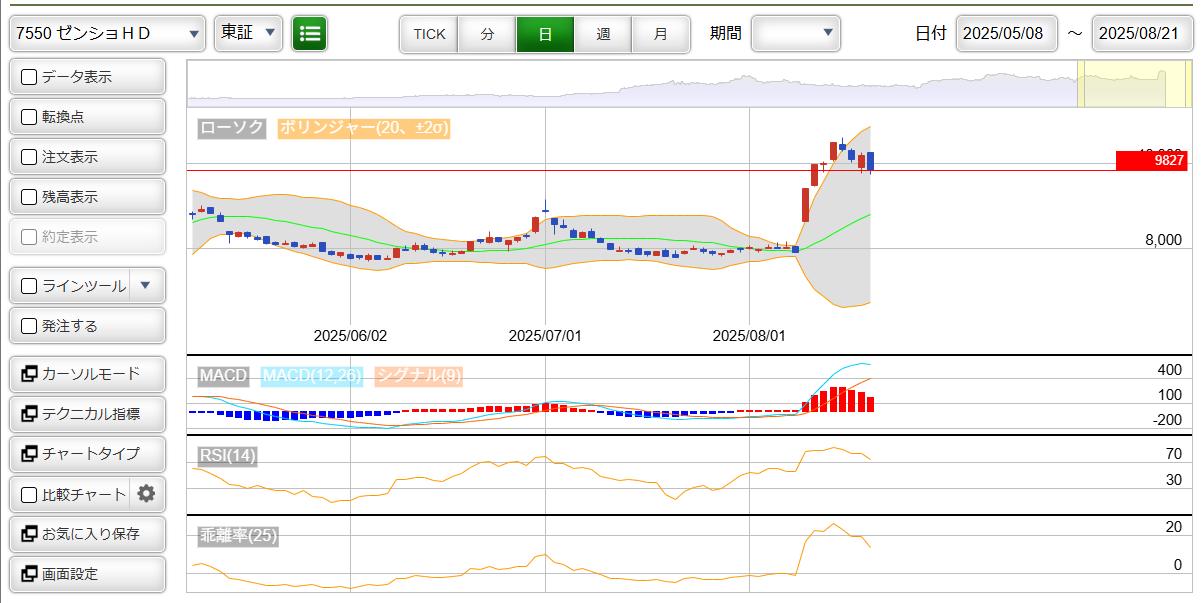Expand the stock symbol dropdown 7550 ゼンショＨＤ
This screenshot has height=603, width=1204.
coord(107,34)
